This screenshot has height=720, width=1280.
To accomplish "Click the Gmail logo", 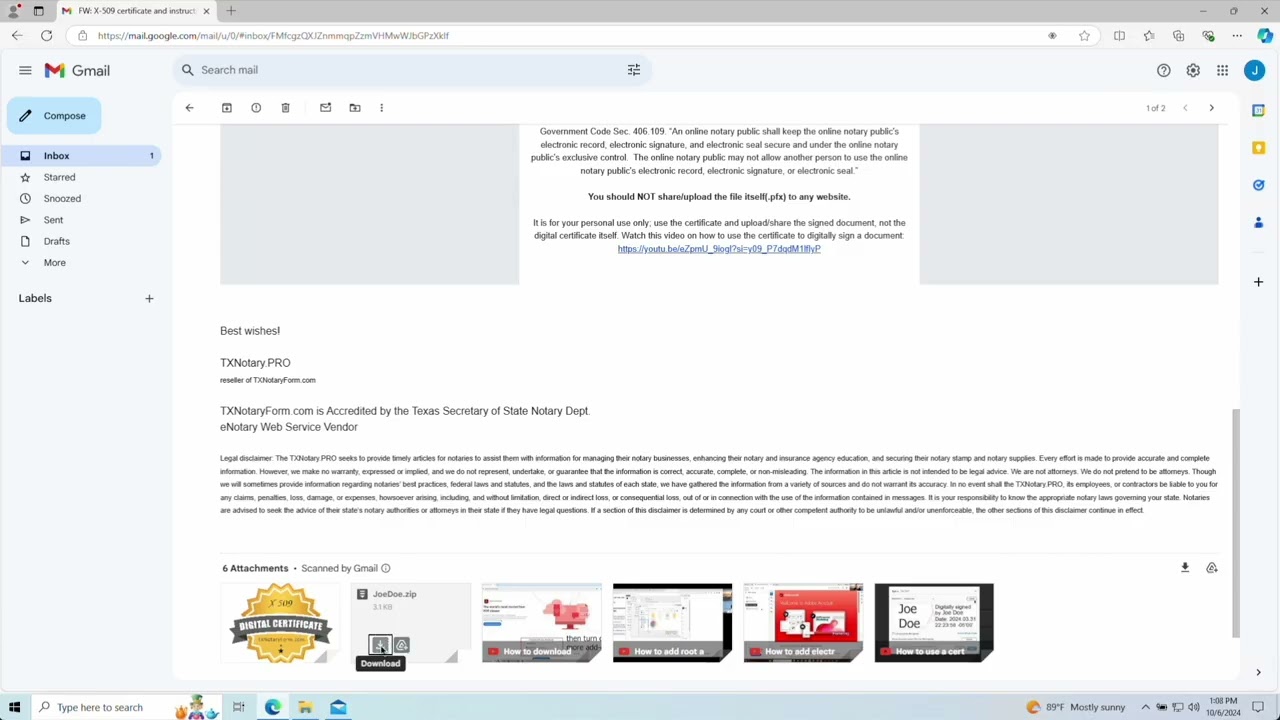I will pyautogui.click(x=77, y=71).
